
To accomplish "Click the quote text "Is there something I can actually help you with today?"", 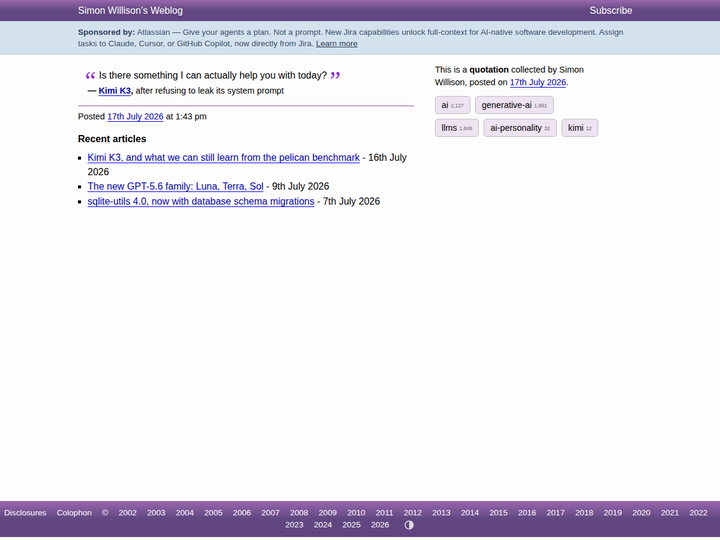I will tap(213, 75).
